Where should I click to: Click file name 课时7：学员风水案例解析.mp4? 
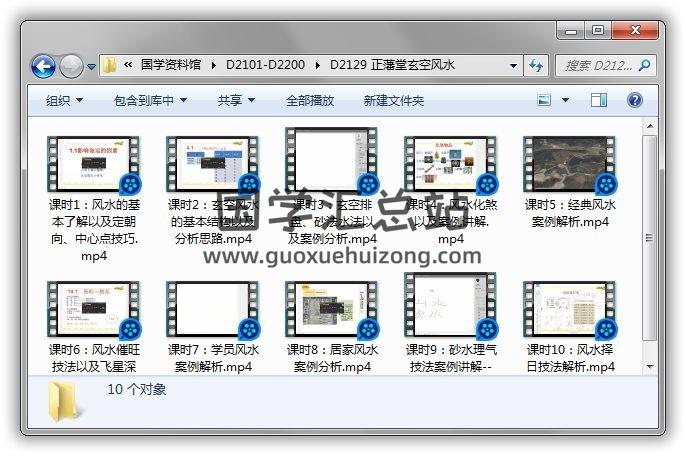213,358
